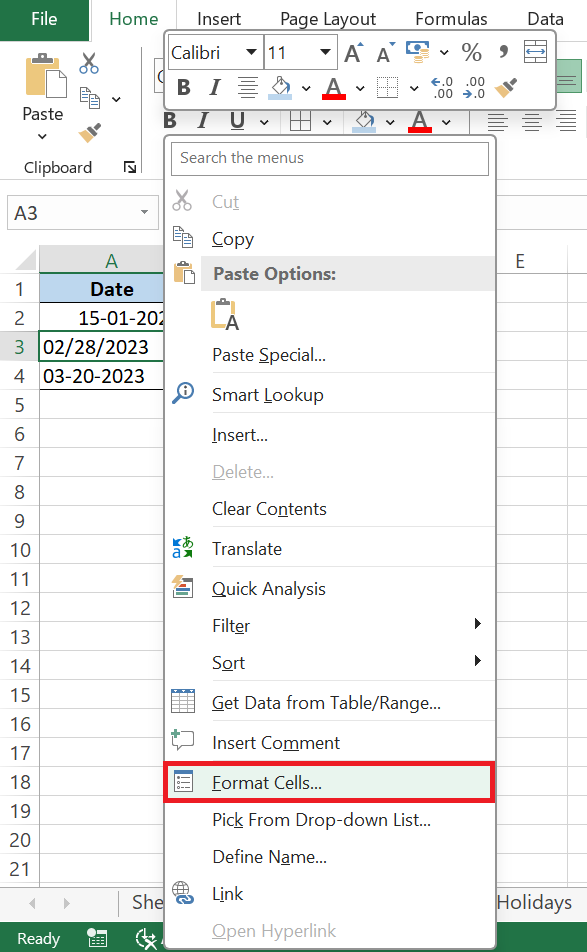Switch to the Page Layout tab
This screenshot has width=587, height=952.
[x=328, y=19]
